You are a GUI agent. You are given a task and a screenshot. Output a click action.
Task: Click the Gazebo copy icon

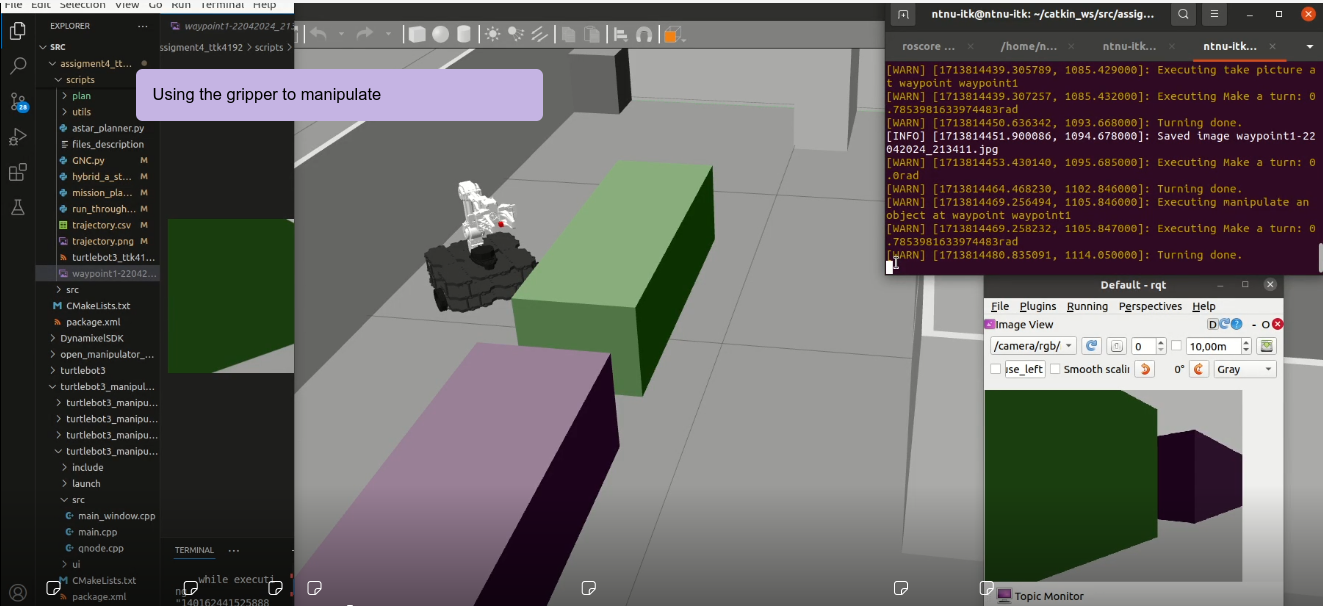(568, 34)
